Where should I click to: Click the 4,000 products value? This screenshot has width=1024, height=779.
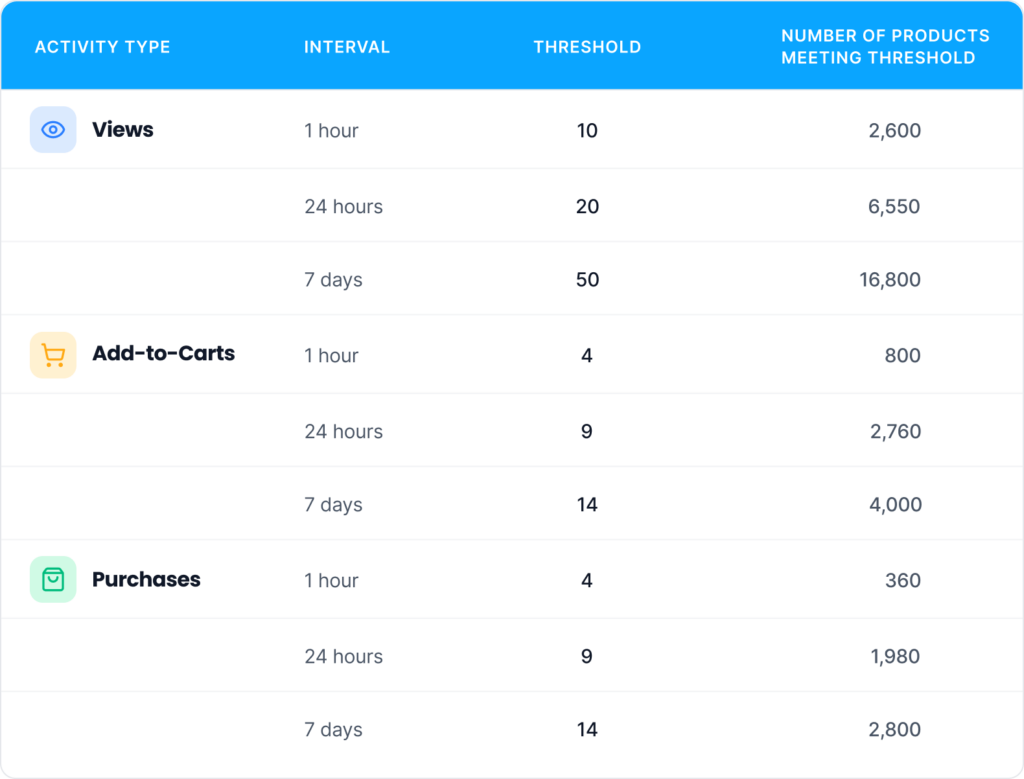(895, 505)
